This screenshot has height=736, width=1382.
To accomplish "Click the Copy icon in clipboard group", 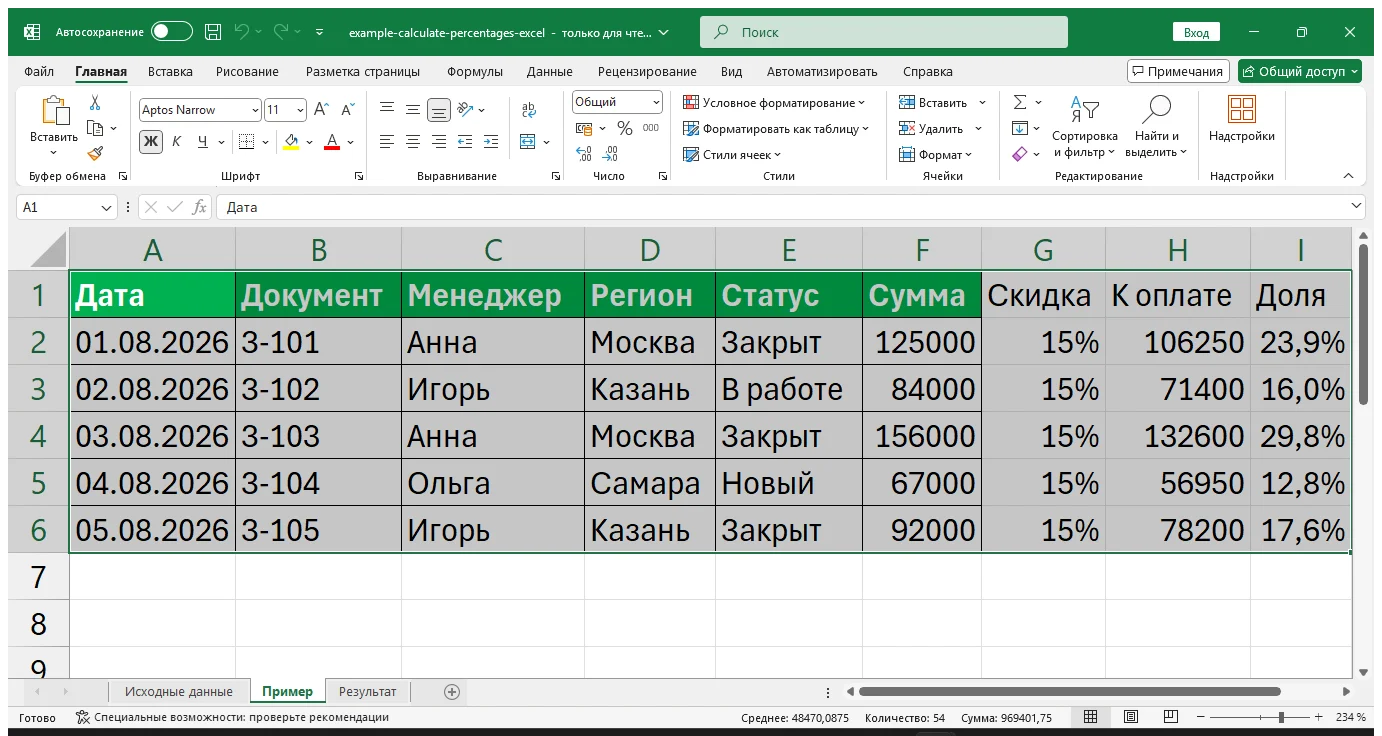I will [x=96, y=128].
